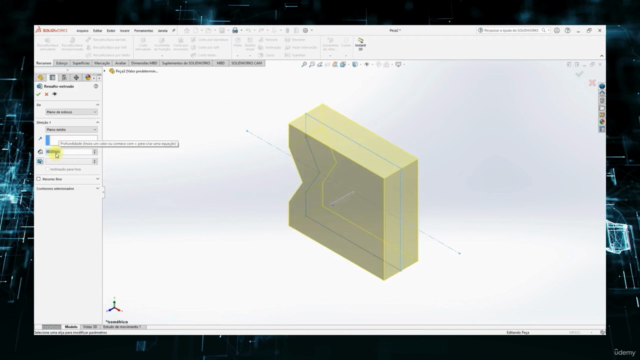Click the extrusion direction arrow handle on the model
Screen dimensions: 640x360
click(342, 198)
